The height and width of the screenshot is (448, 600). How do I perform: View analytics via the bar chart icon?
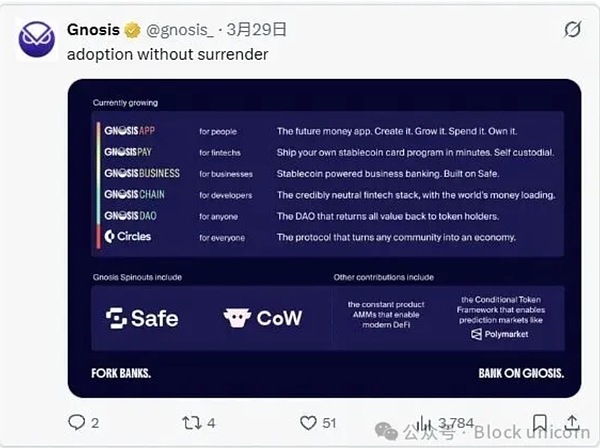coord(424,423)
